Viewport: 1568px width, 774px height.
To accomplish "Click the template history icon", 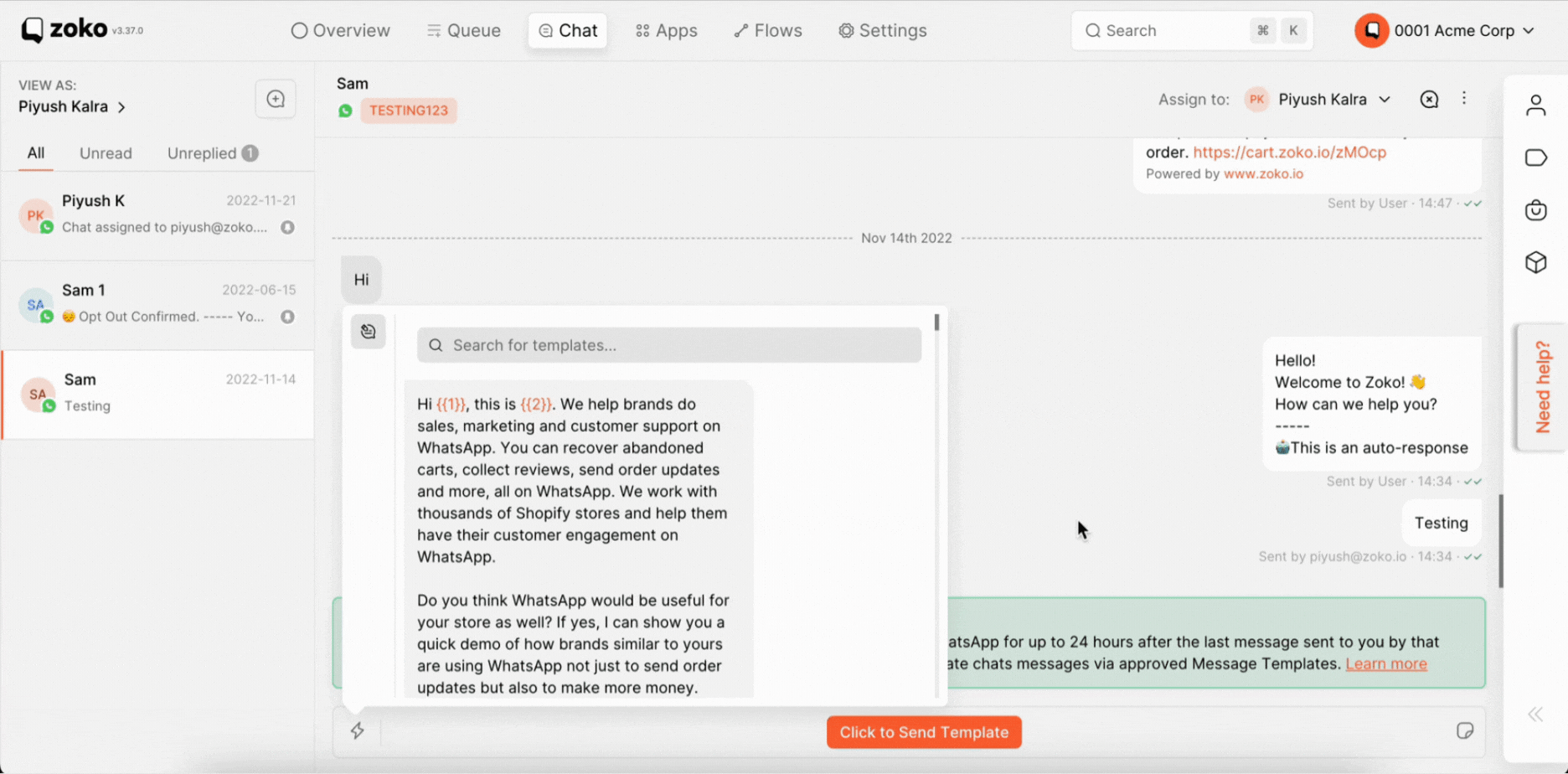I will coord(368,332).
